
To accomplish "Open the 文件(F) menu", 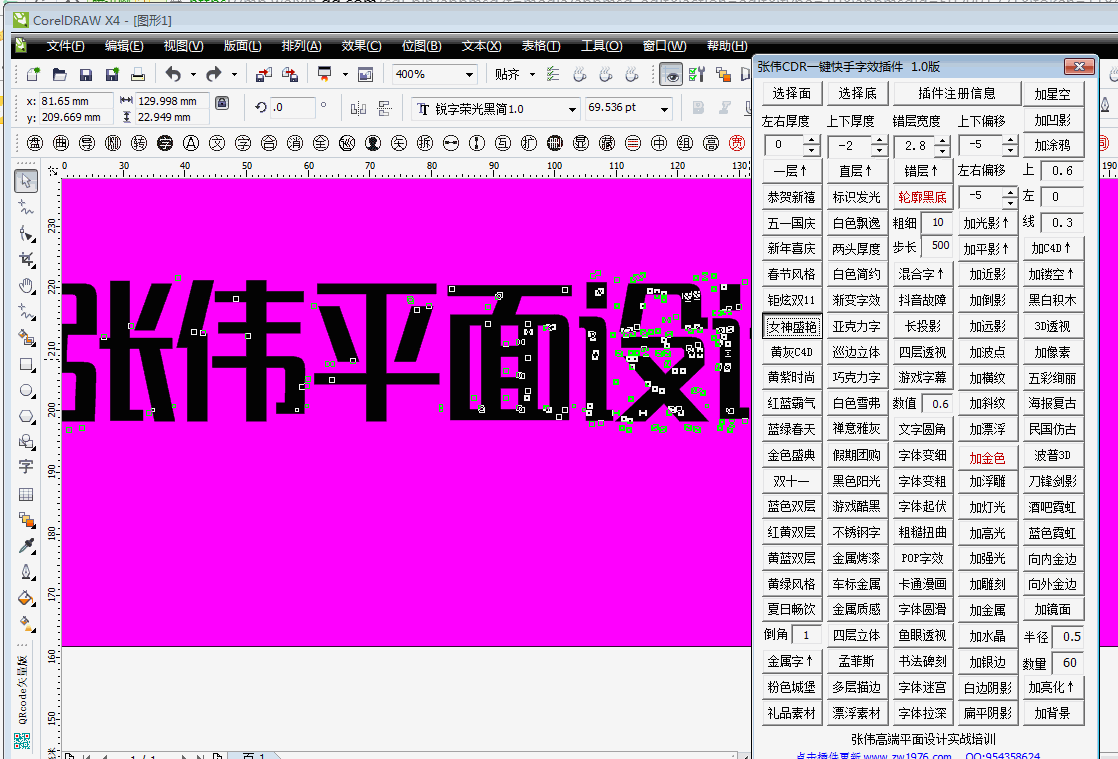I will point(66,46).
